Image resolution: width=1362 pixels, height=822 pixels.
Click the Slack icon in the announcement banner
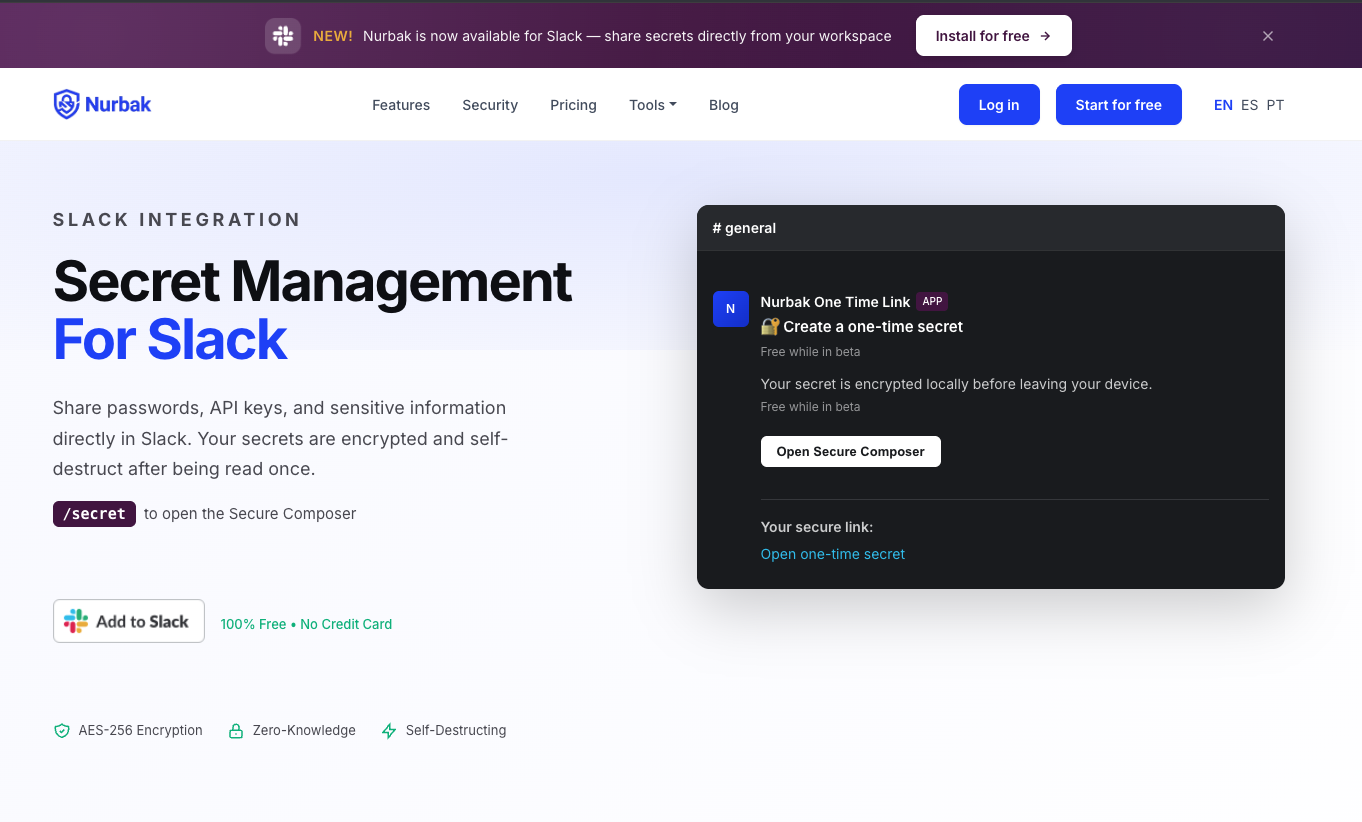[283, 36]
